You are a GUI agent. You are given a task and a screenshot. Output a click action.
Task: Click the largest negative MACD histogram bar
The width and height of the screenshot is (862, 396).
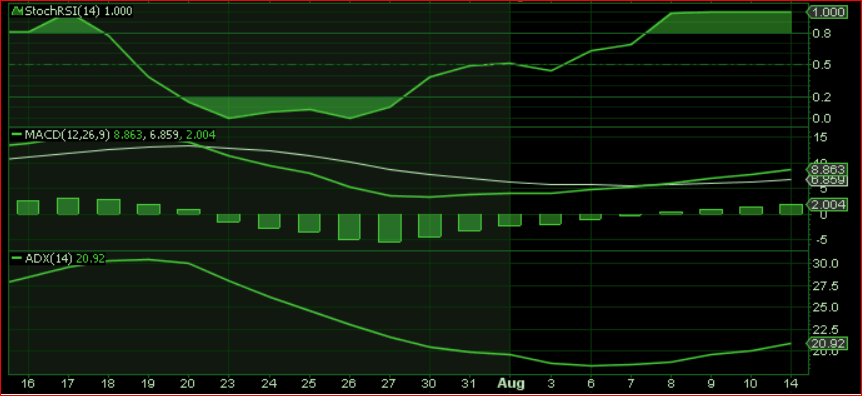tap(390, 228)
